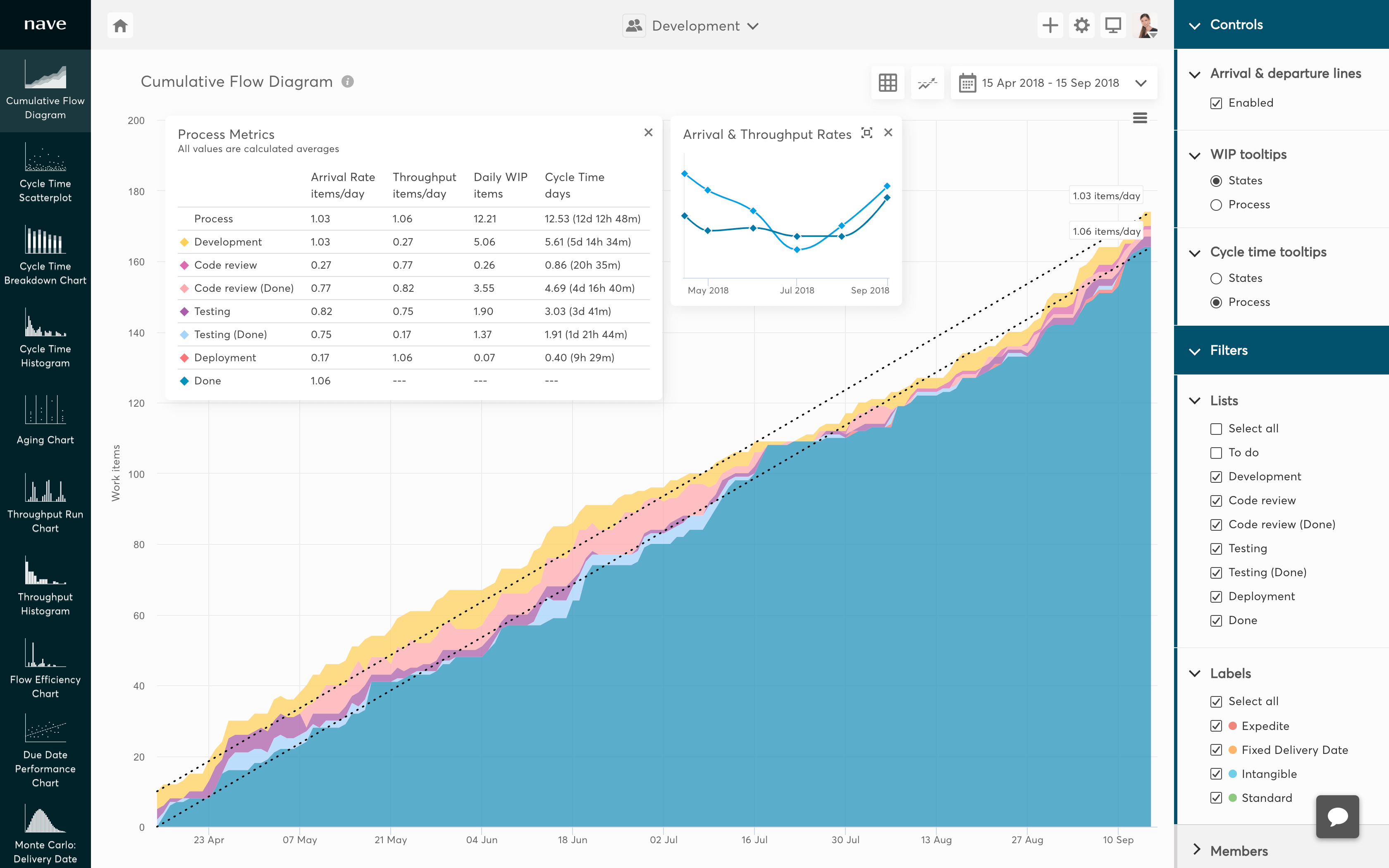Open the date range picker
Viewport: 1389px width, 868px height.
click(1053, 83)
